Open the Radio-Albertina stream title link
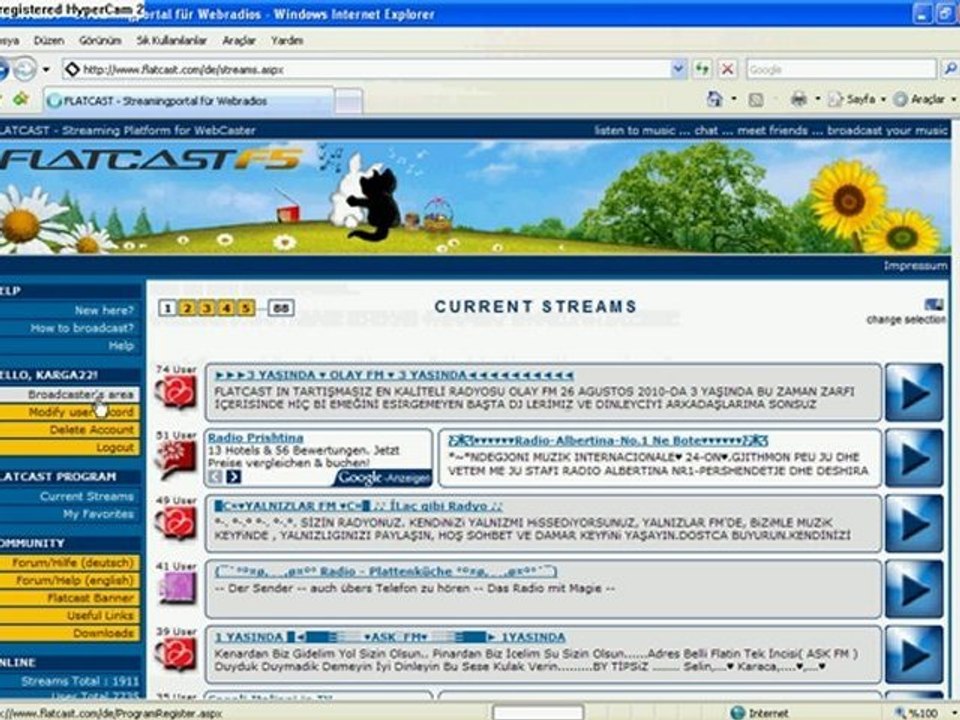 [x=608, y=441]
